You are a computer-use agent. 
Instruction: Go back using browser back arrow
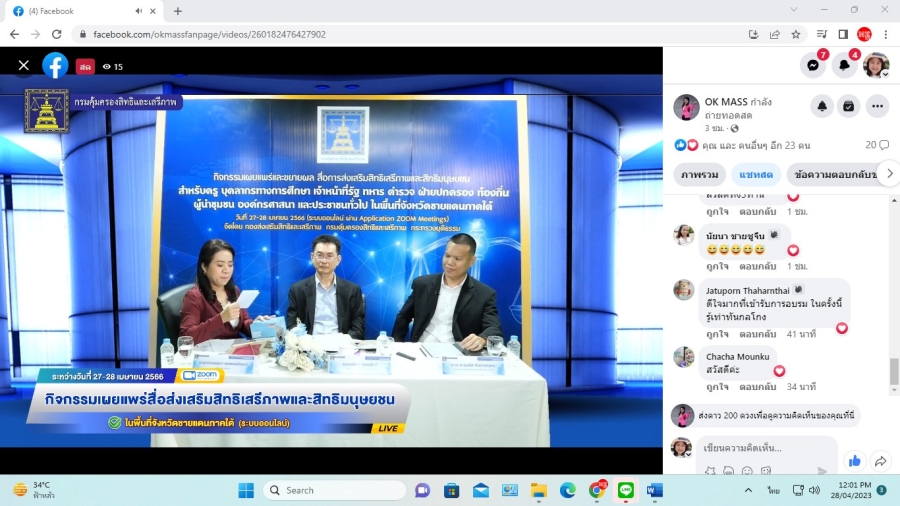point(14,34)
